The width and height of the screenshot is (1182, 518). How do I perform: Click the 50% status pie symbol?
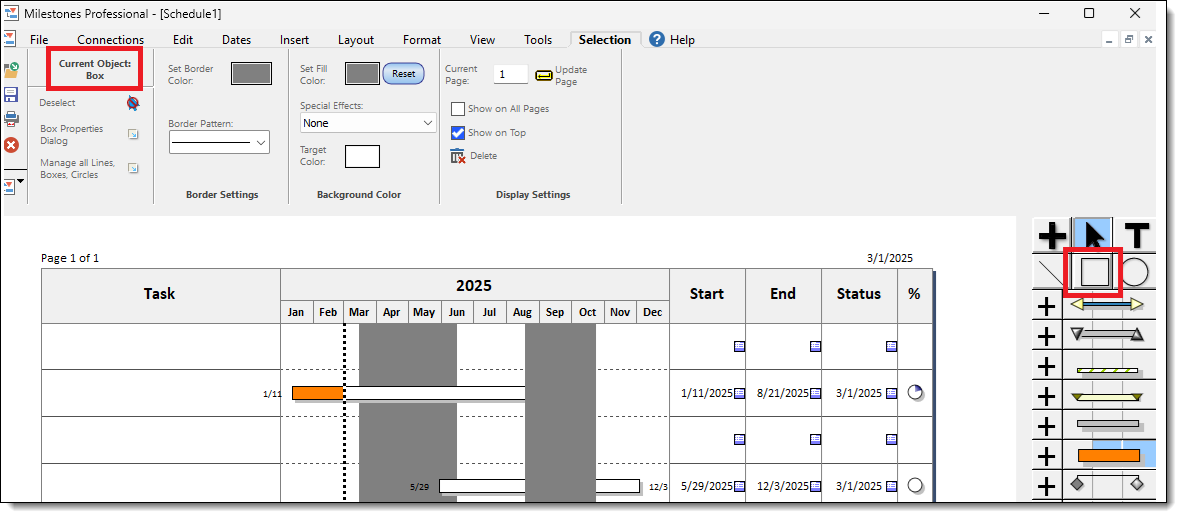(x=914, y=393)
